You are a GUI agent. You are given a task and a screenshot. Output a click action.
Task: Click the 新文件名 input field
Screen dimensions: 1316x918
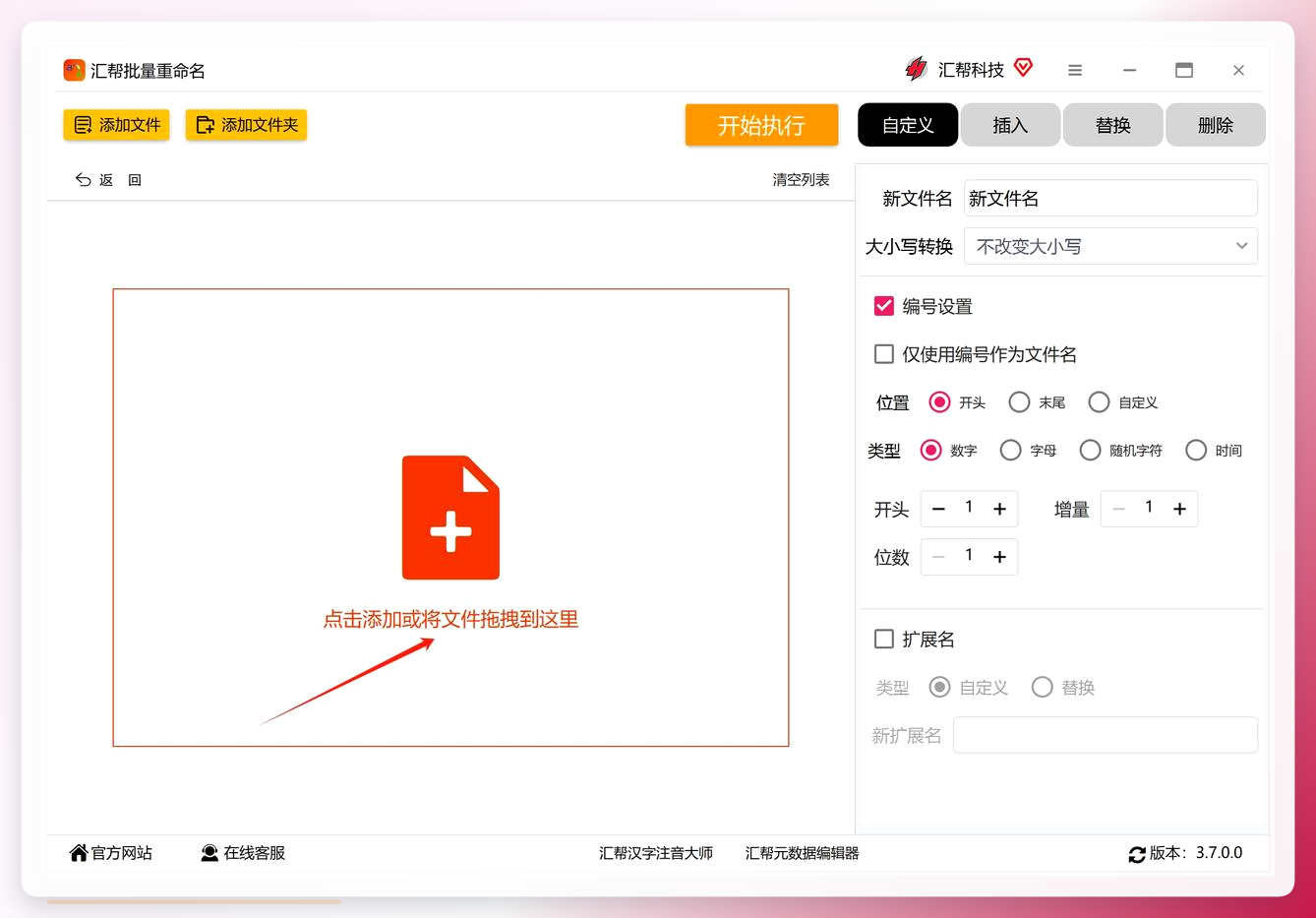(1110, 198)
